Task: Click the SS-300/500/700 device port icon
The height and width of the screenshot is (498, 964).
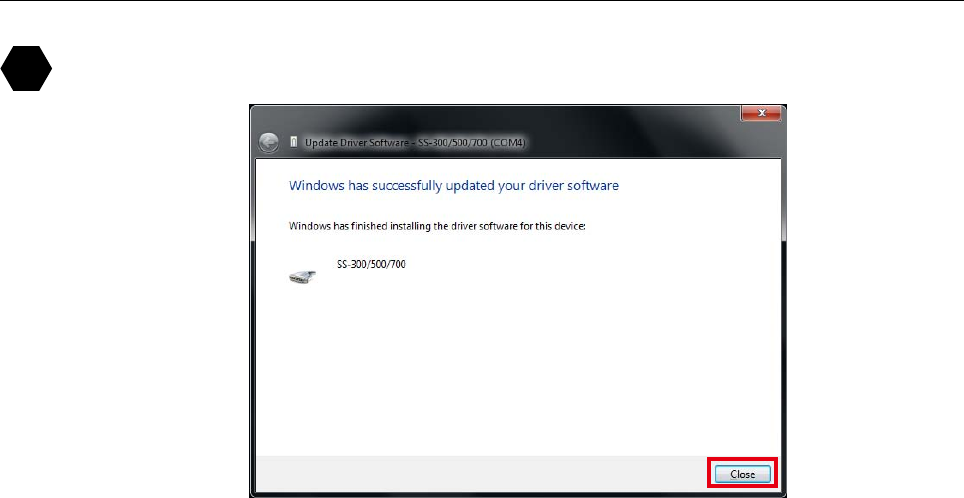Action: click(x=302, y=277)
